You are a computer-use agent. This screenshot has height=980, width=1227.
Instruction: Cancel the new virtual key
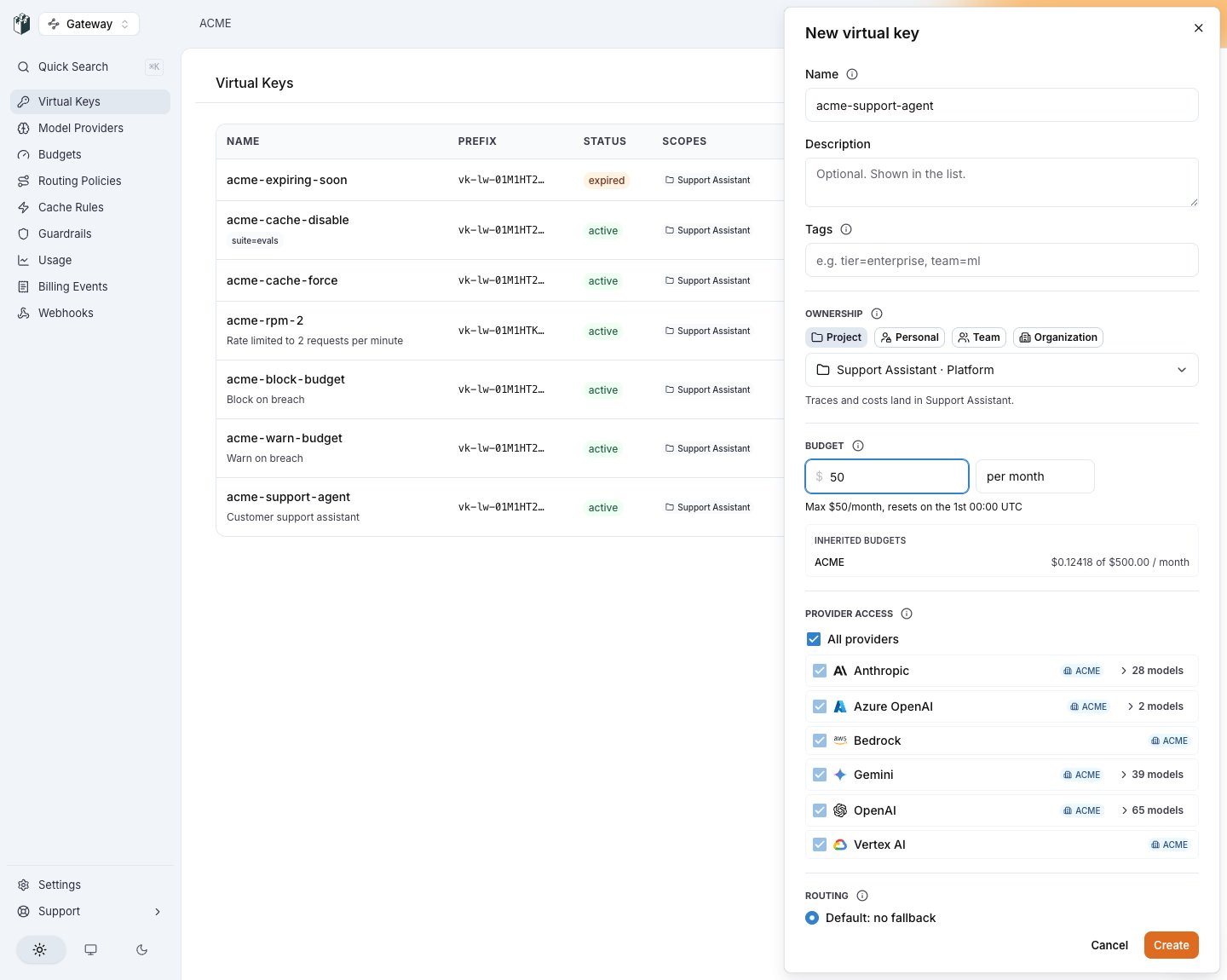[1109, 945]
